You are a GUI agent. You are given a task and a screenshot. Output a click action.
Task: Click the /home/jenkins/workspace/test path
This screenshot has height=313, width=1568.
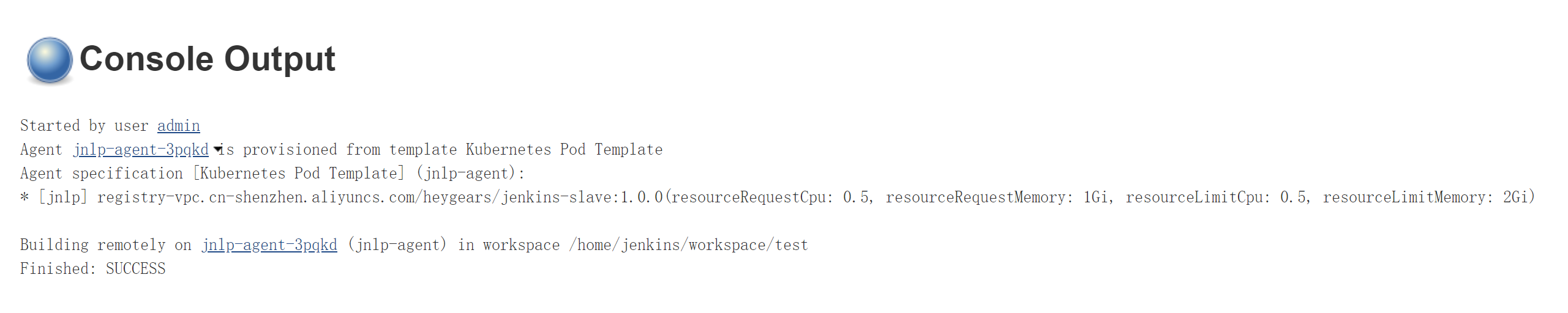coord(688,245)
